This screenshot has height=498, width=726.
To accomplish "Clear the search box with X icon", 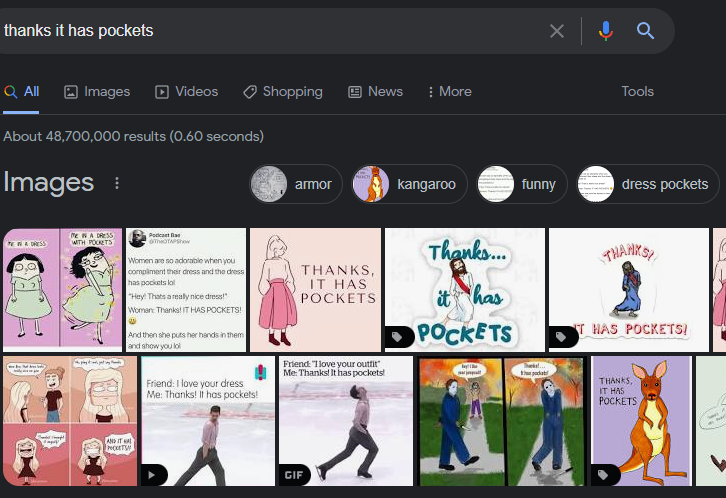I will point(557,31).
